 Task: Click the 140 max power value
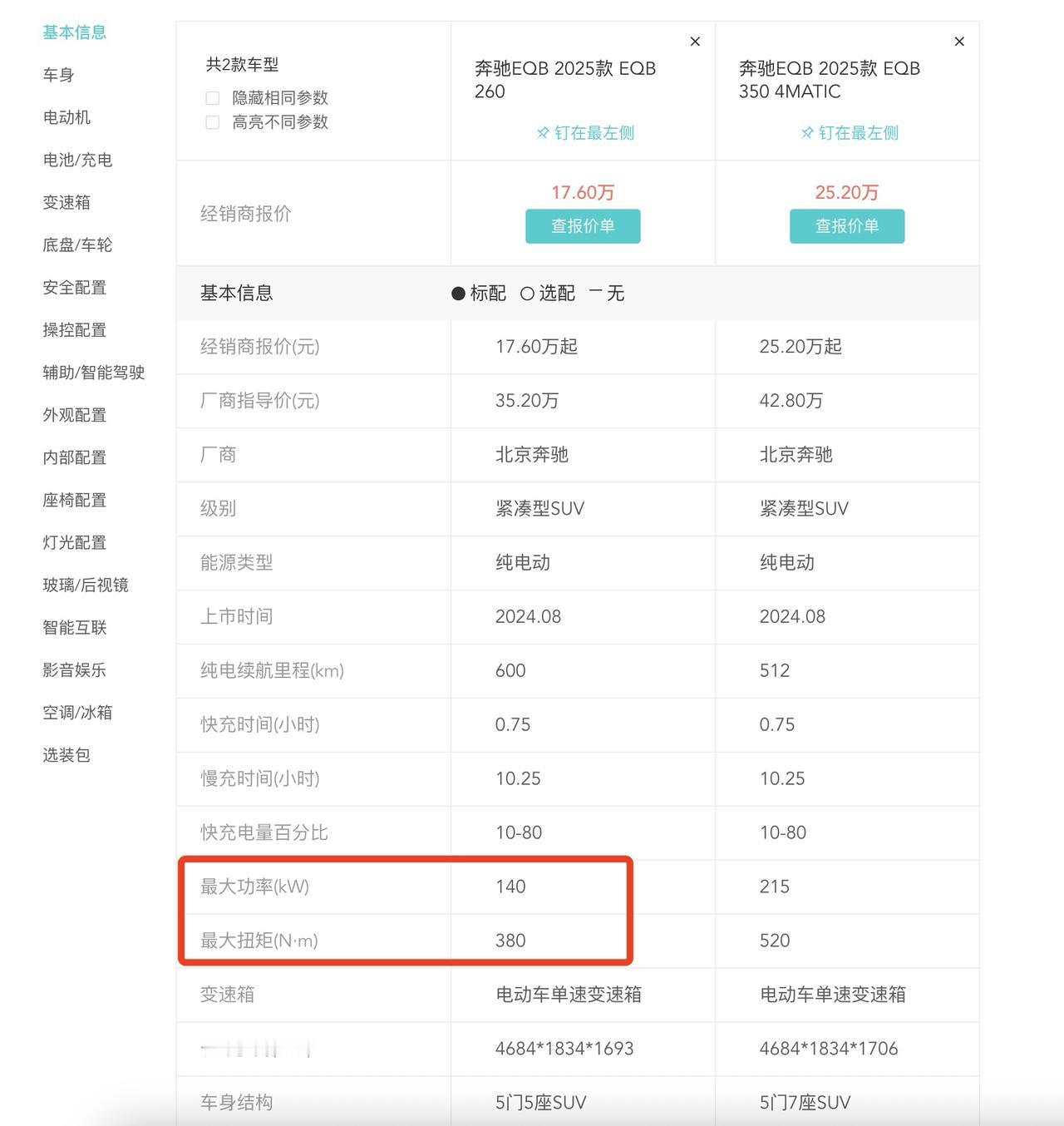[x=510, y=886]
